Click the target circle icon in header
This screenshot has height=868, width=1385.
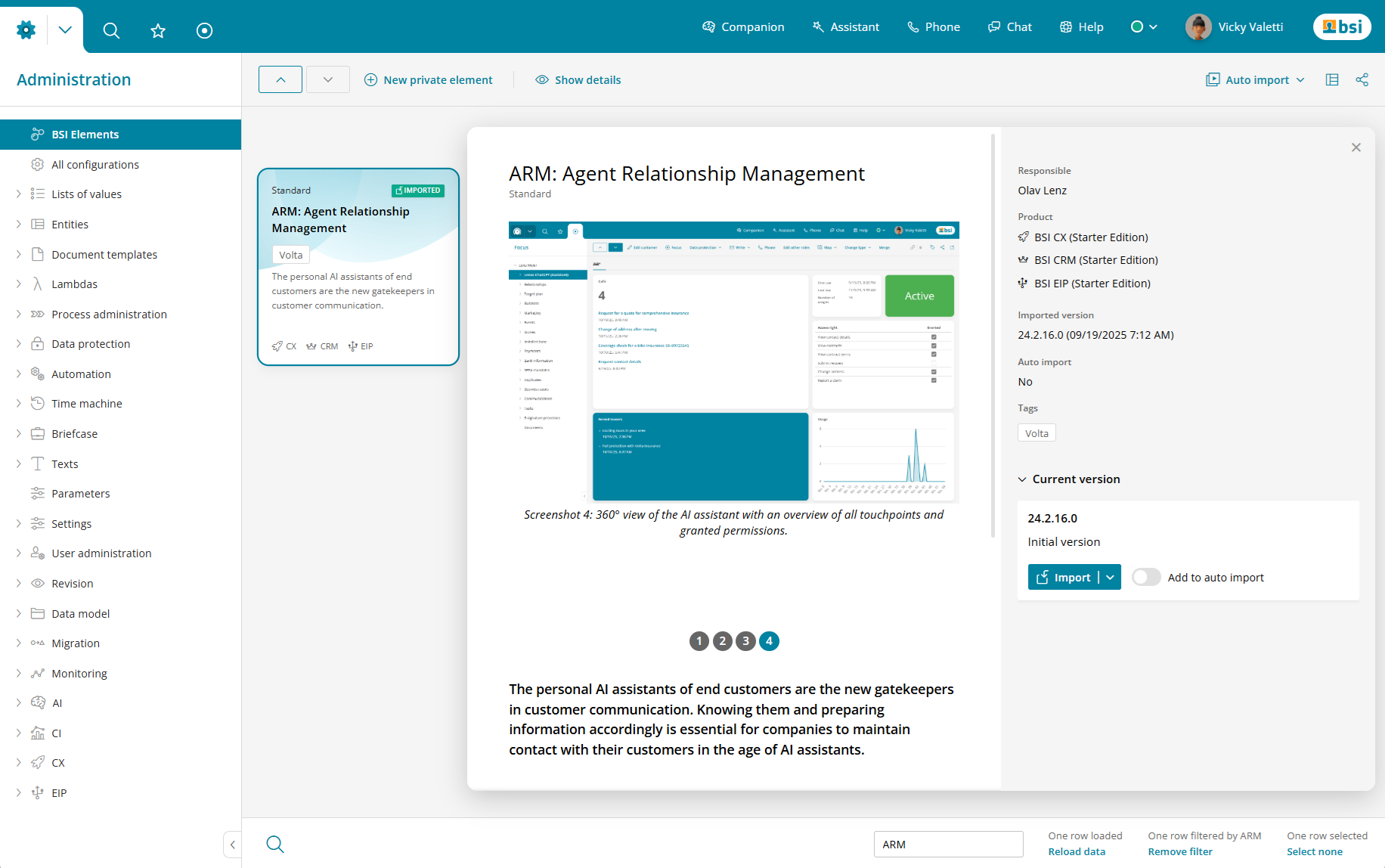204,30
